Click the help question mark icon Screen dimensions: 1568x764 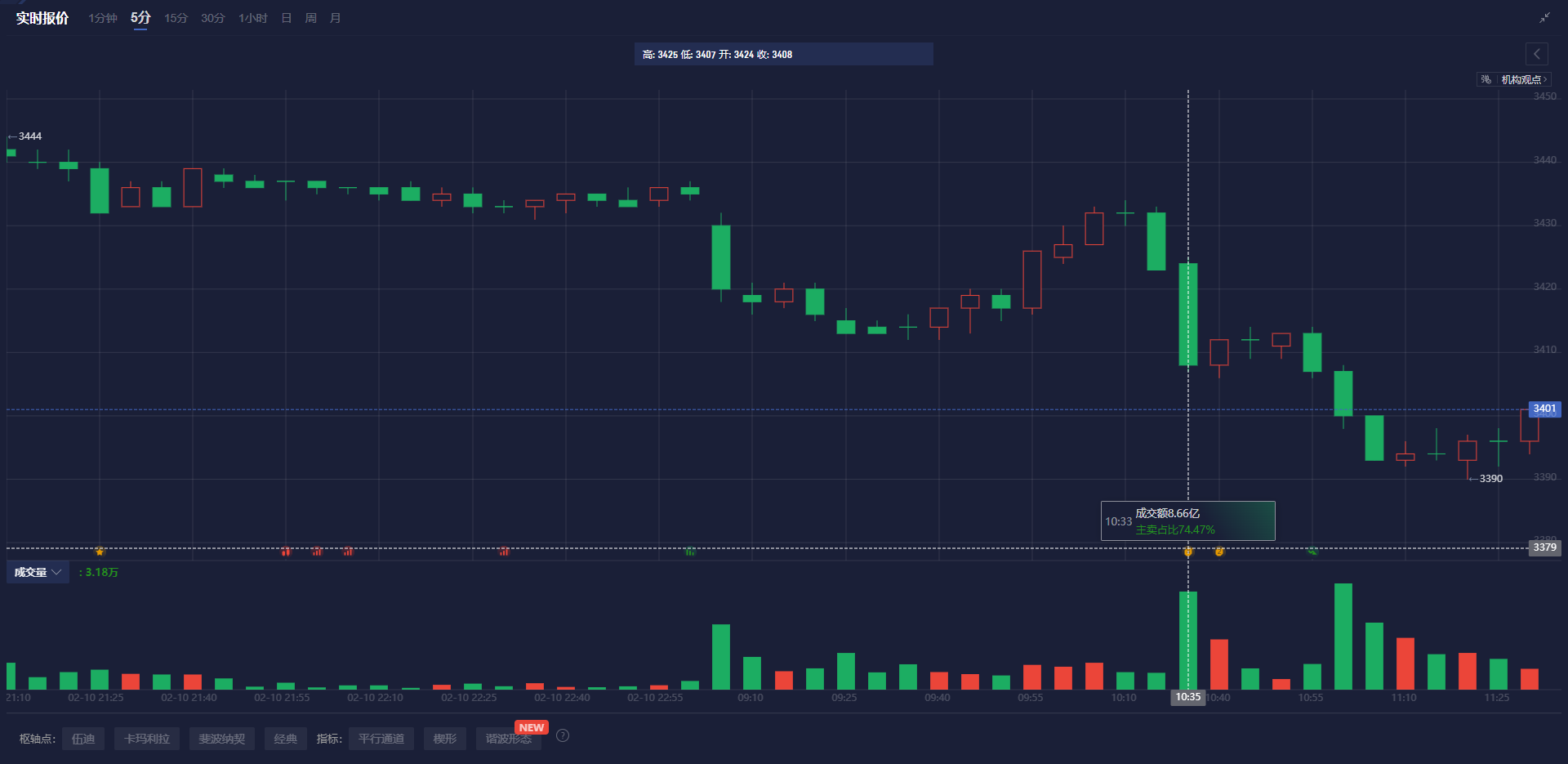[563, 735]
